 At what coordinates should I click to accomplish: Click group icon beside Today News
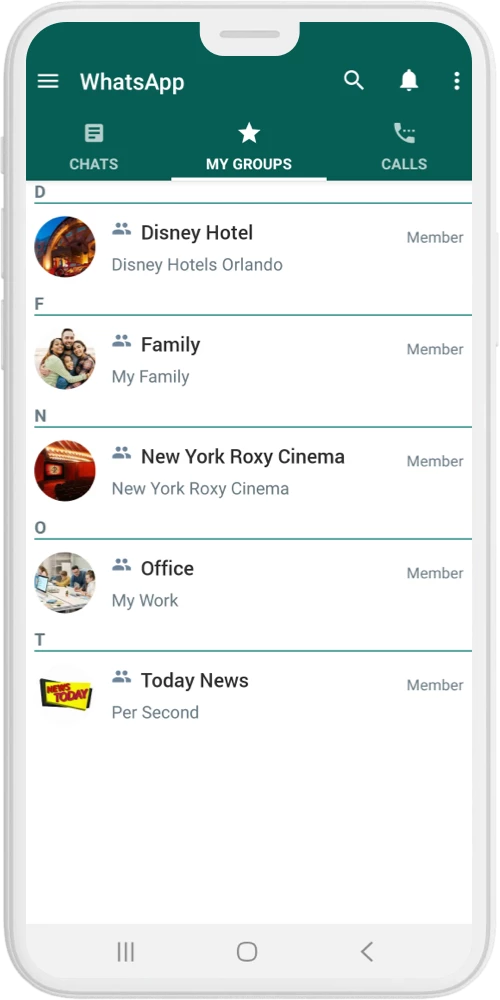121,677
